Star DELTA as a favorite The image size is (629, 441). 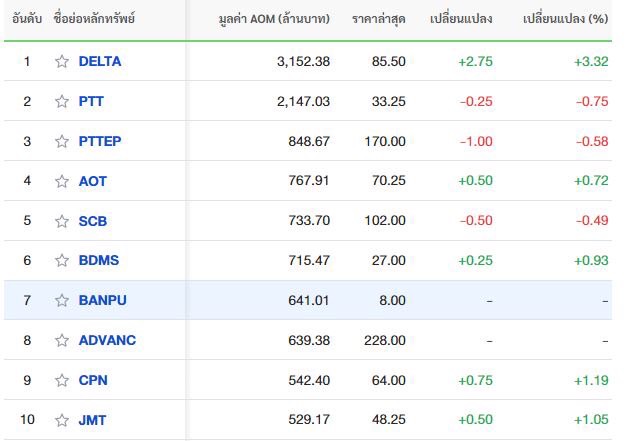tap(62, 61)
